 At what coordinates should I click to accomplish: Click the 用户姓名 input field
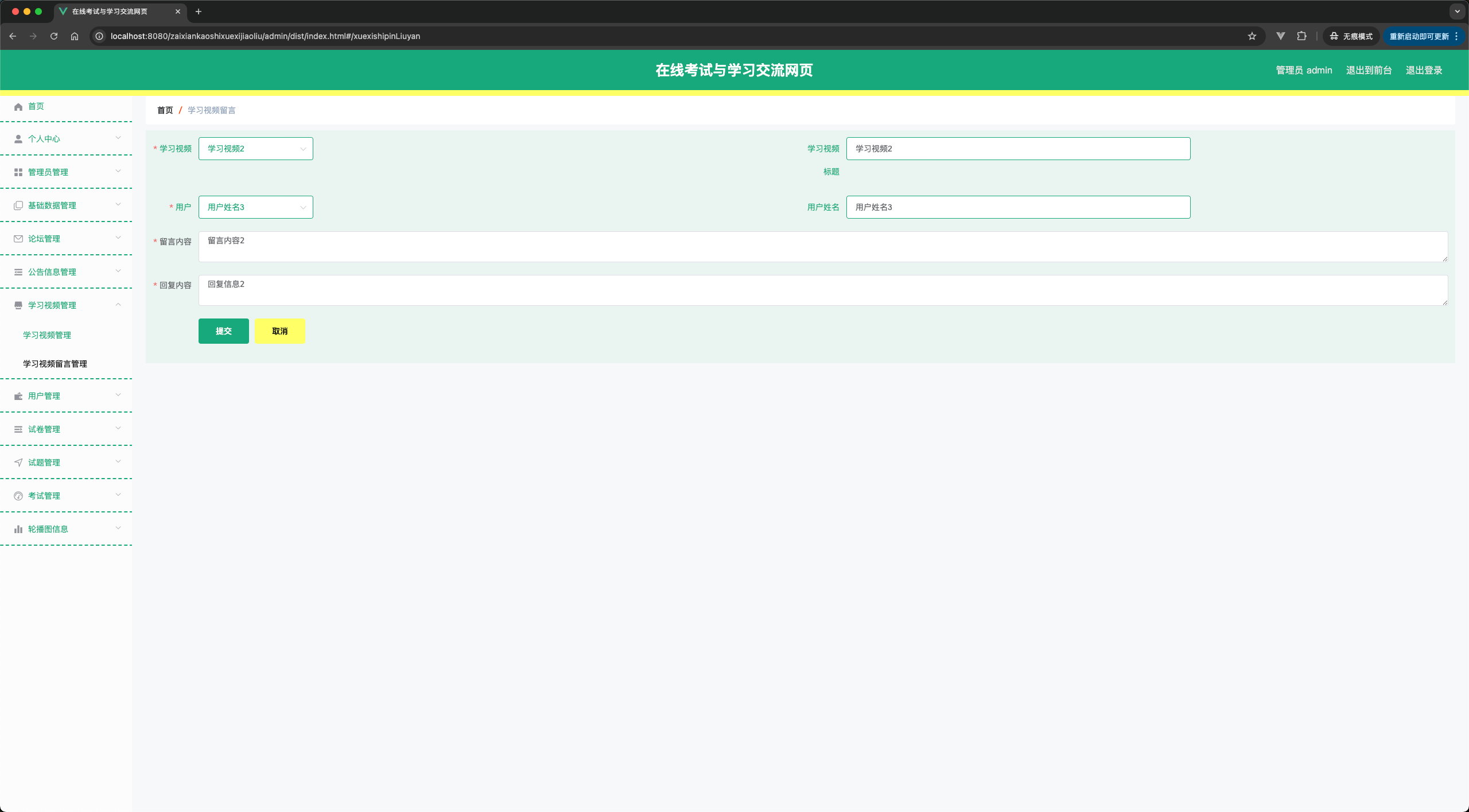pyautogui.click(x=1018, y=207)
